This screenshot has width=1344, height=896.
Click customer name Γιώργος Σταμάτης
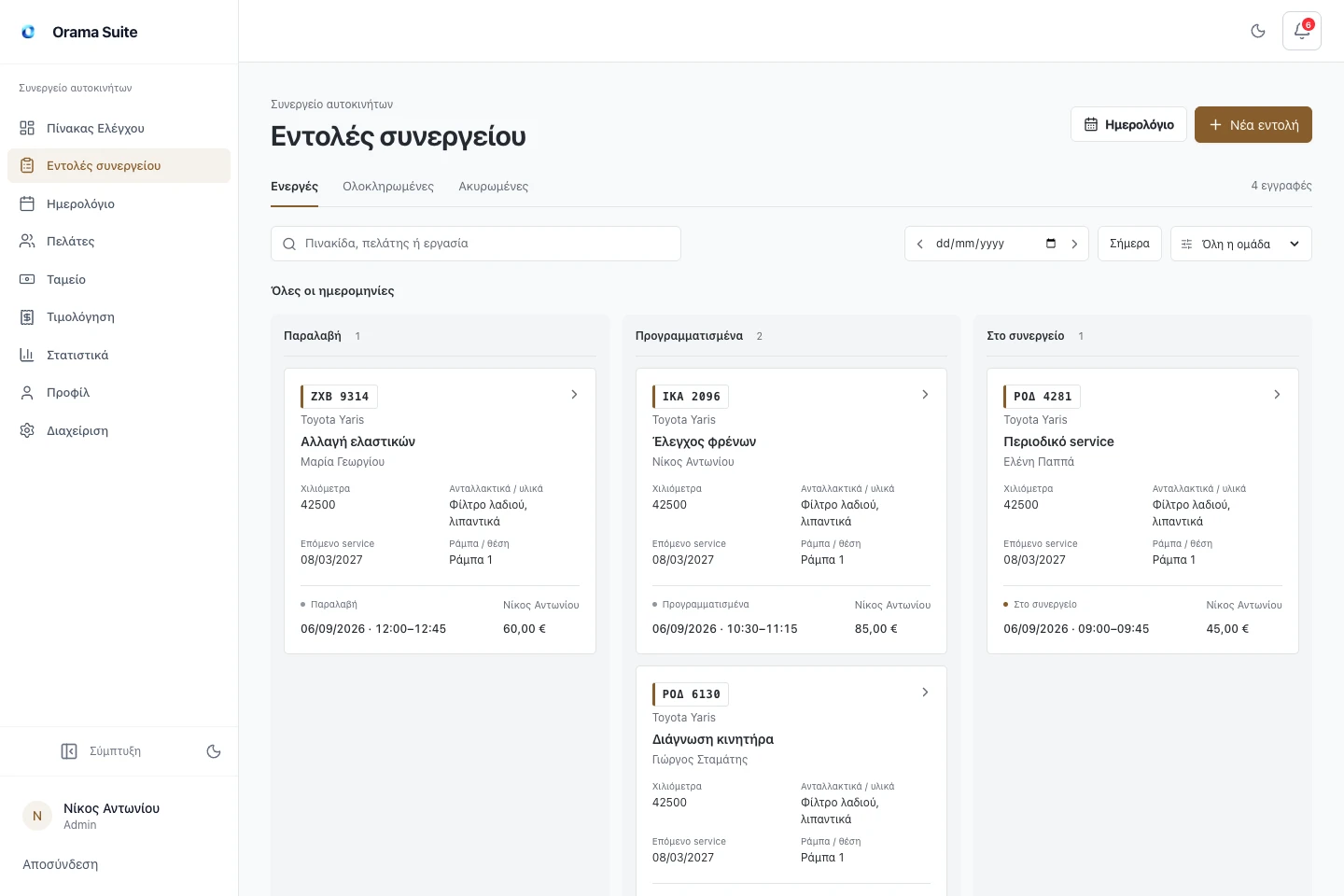tap(700, 760)
